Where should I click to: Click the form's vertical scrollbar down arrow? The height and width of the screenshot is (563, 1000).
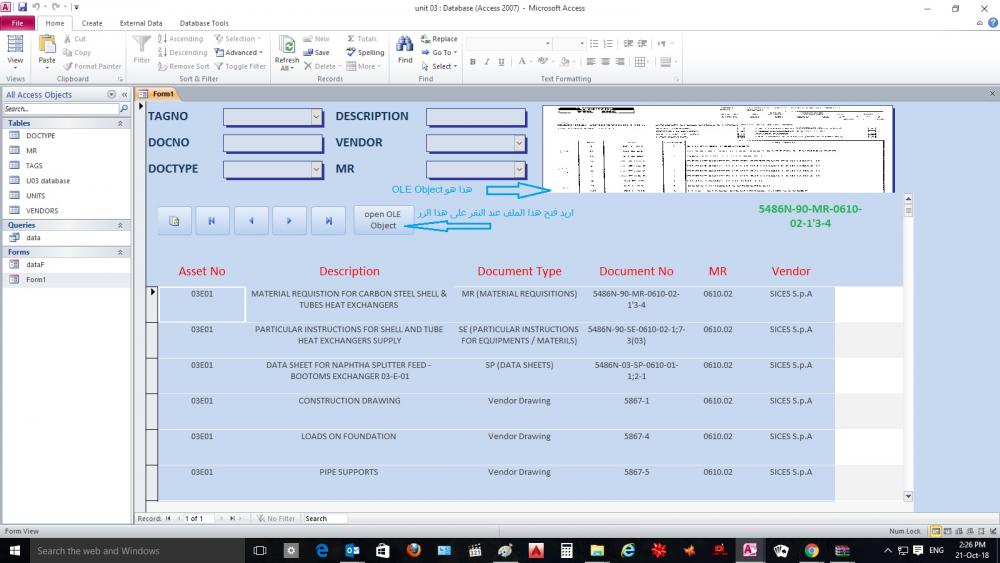point(908,496)
